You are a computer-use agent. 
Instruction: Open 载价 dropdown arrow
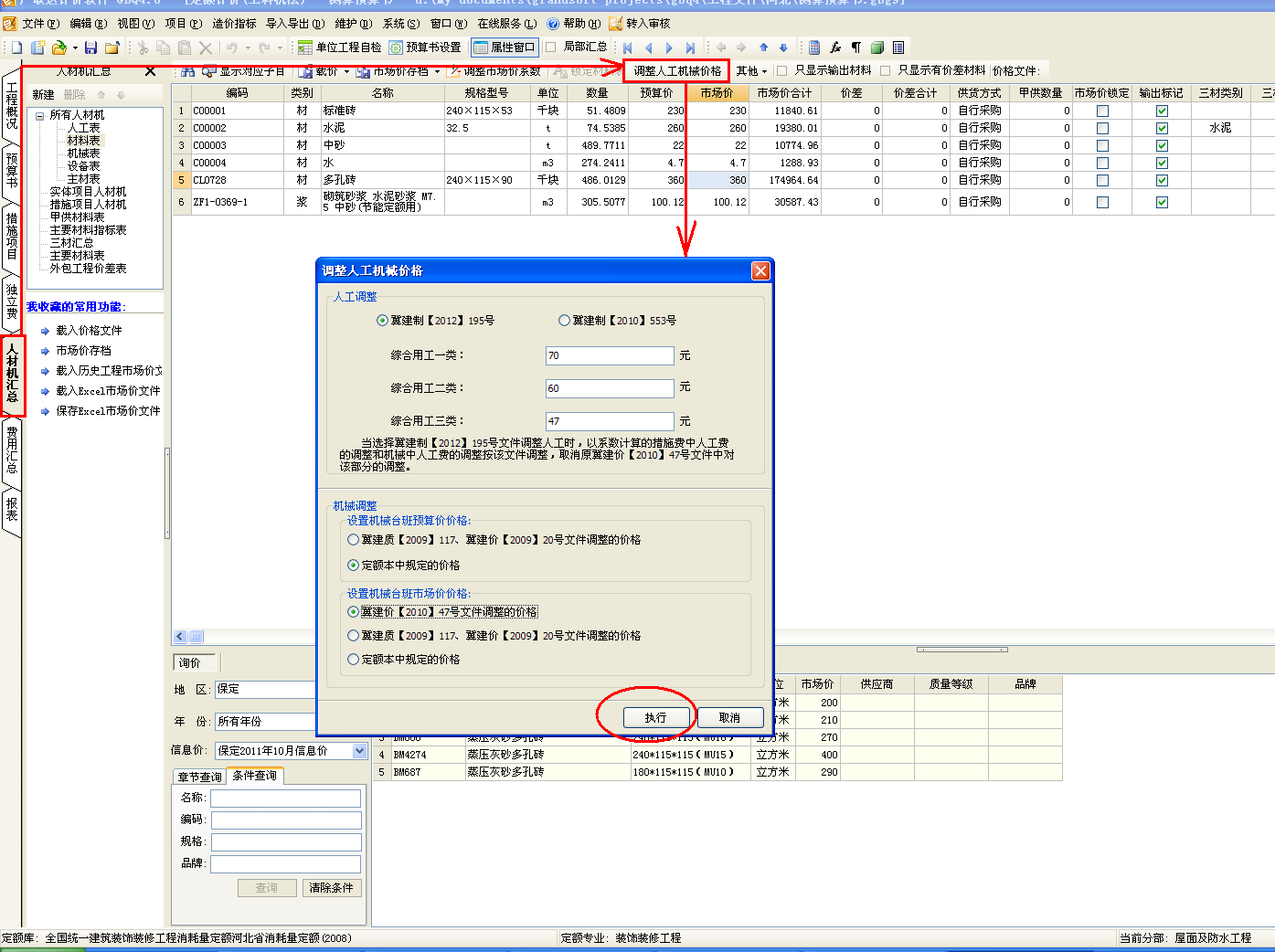tap(346, 71)
